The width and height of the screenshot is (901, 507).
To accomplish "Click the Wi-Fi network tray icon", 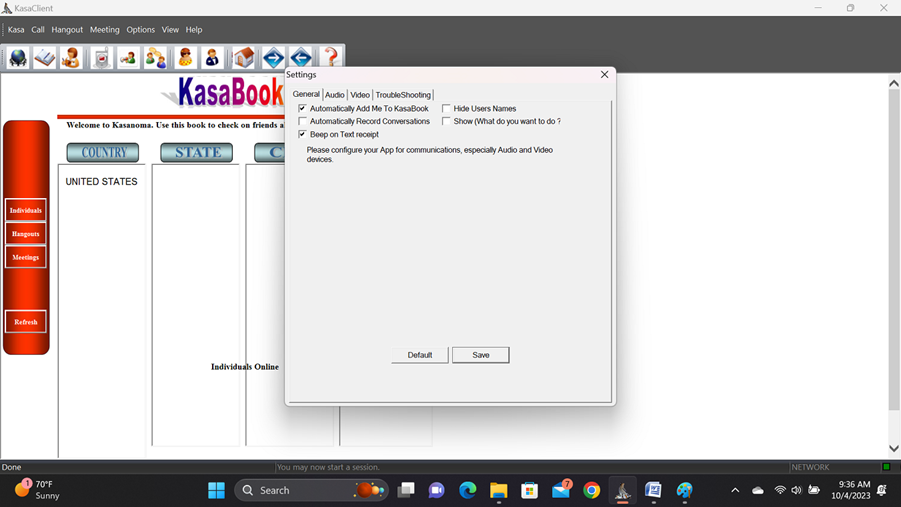I will click(x=780, y=490).
